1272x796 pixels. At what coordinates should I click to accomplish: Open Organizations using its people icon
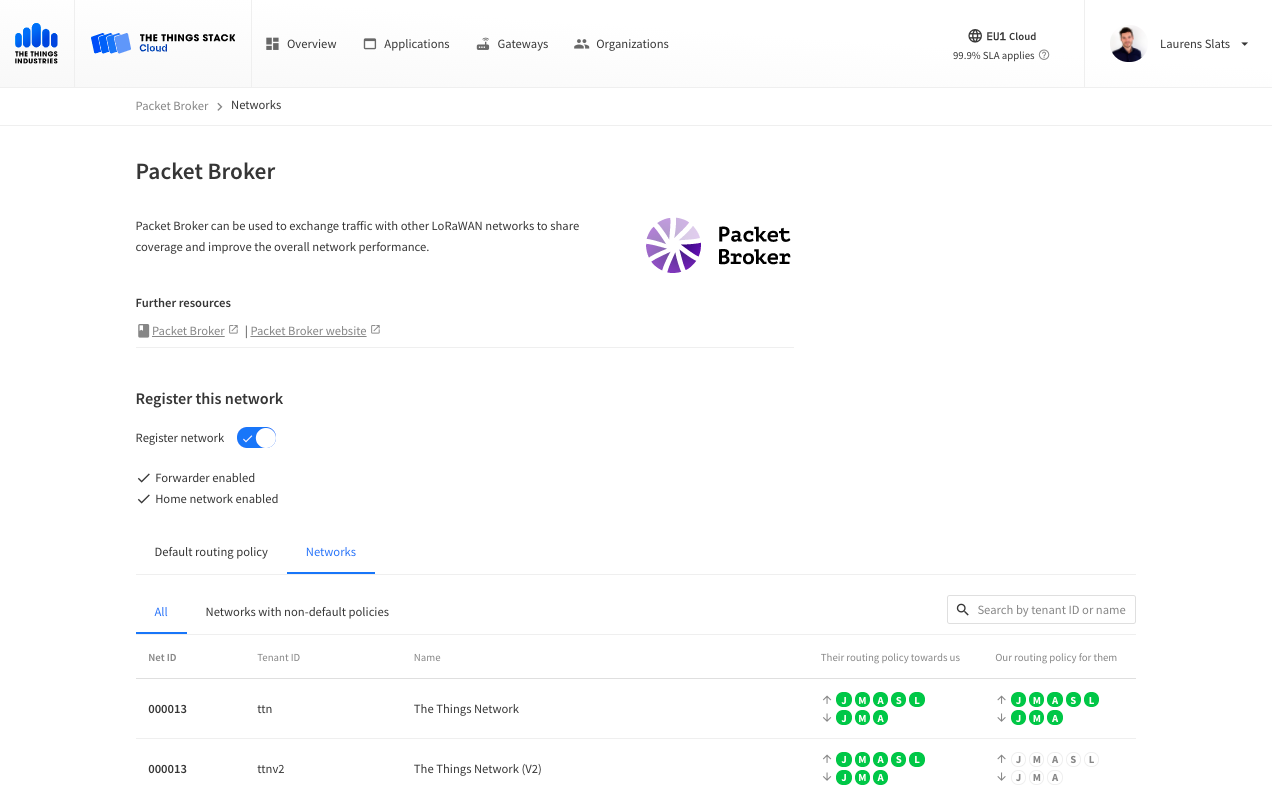(580, 43)
